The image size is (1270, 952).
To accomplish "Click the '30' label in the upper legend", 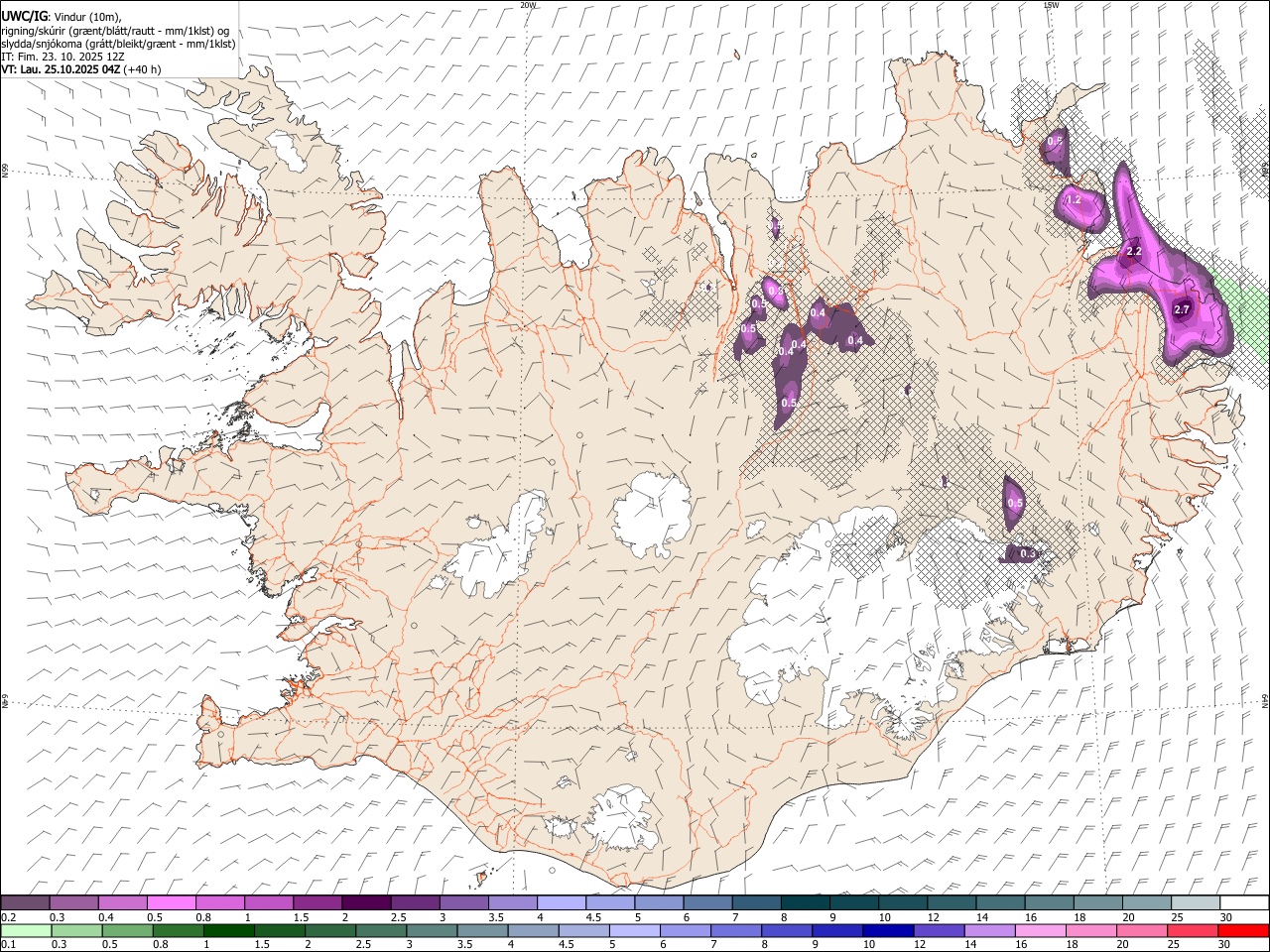I will [x=1226, y=917].
